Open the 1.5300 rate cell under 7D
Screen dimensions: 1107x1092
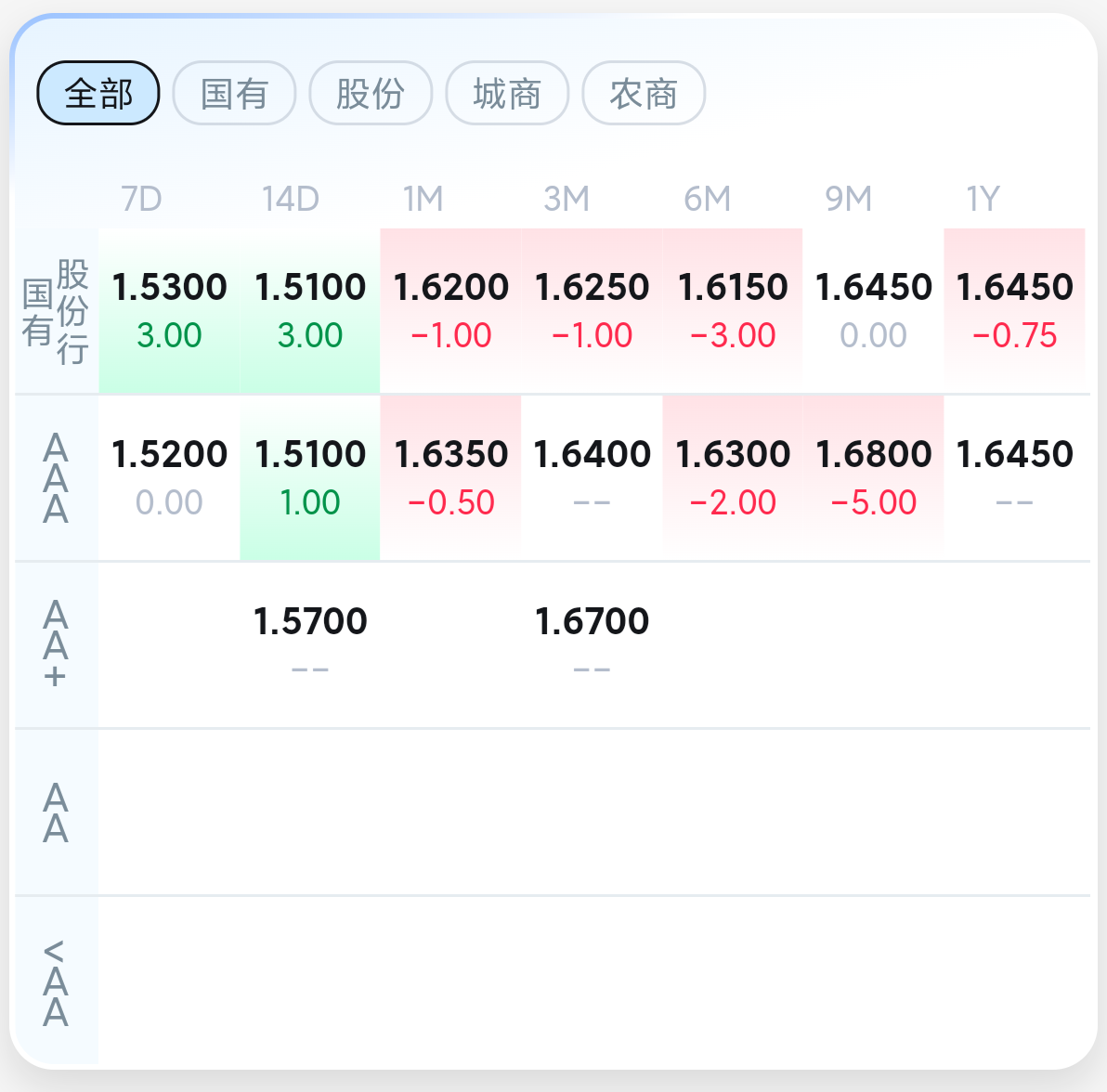pyautogui.click(x=169, y=311)
